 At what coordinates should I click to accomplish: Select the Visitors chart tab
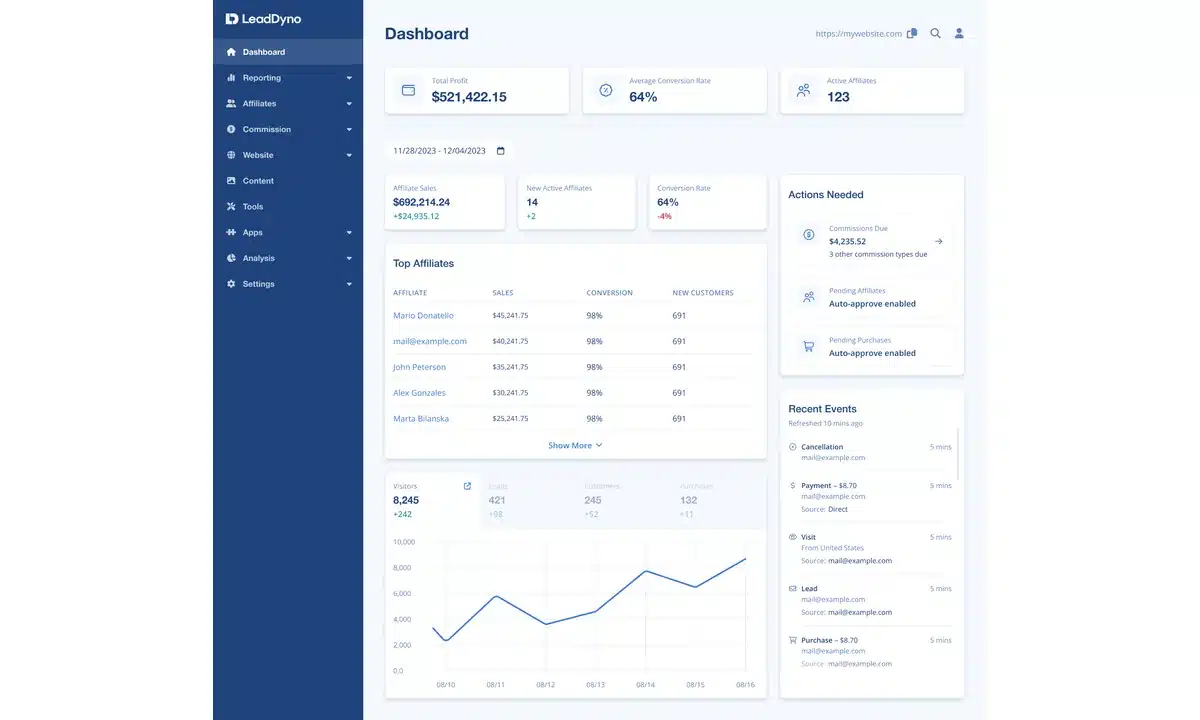click(433, 500)
